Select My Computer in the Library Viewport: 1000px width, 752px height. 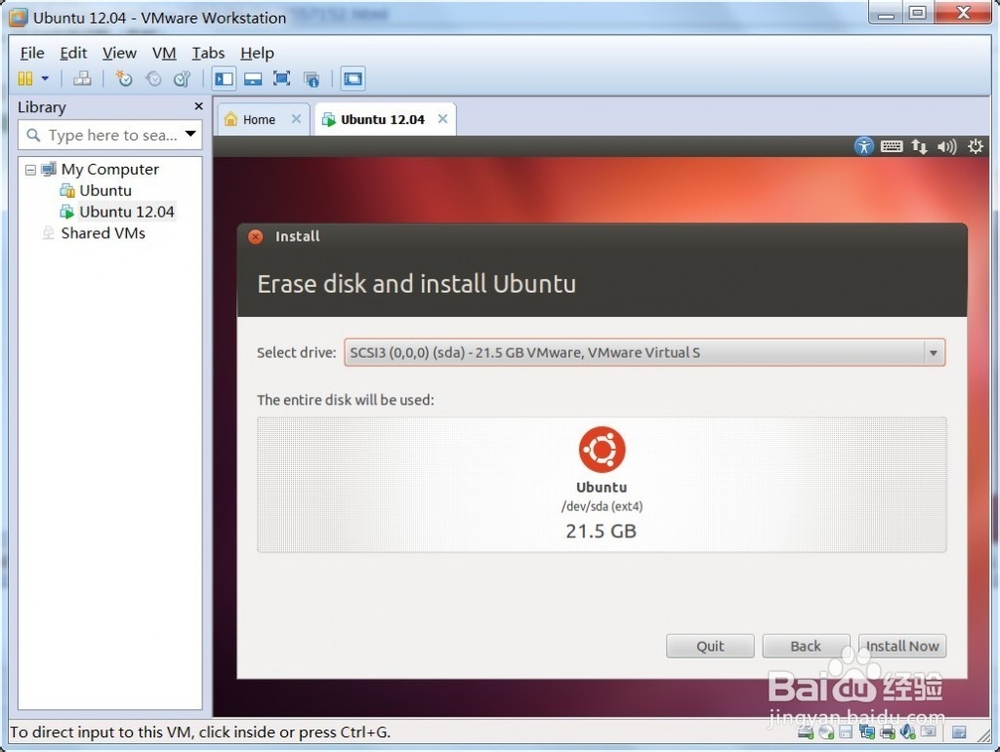[x=110, y=169]
